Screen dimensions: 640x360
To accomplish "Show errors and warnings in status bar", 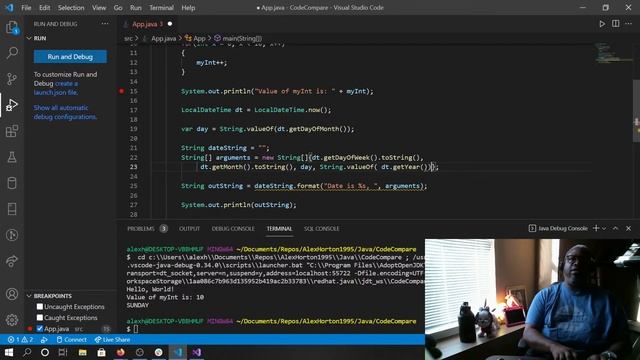I will tap(20, 340).
